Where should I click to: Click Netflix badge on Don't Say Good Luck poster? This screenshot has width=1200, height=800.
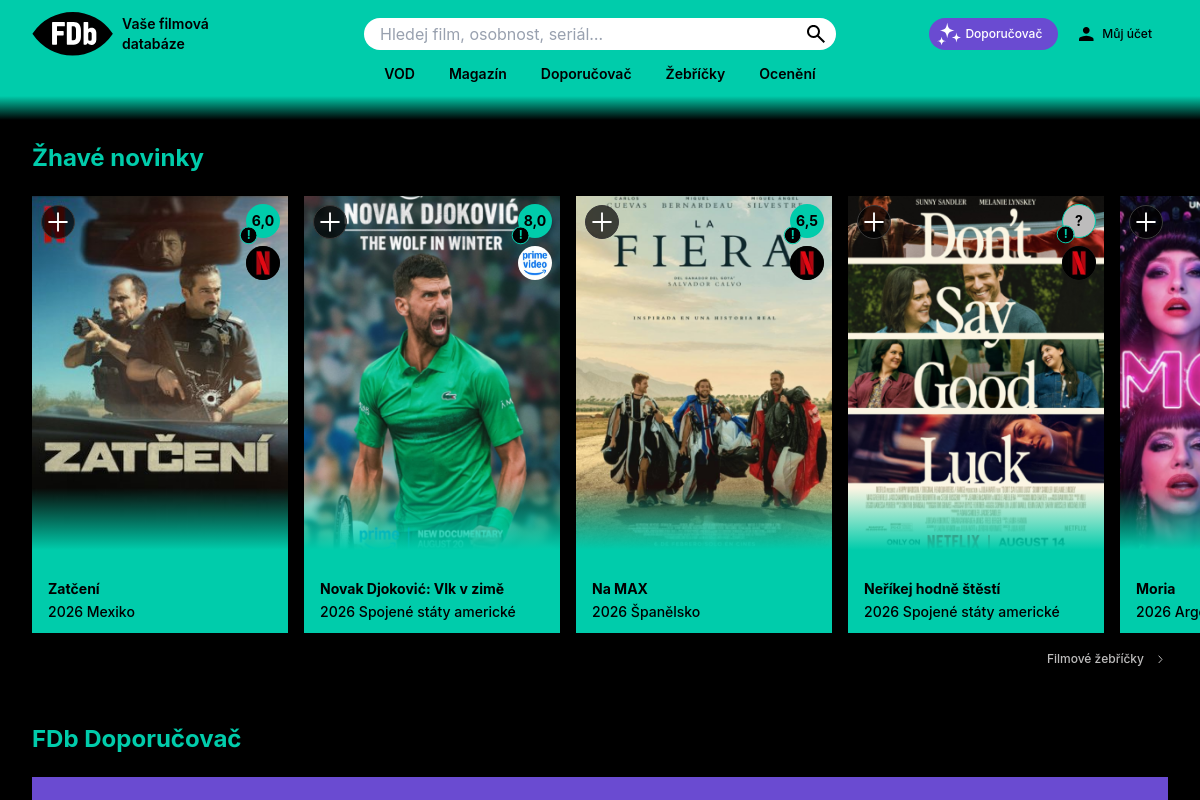pos(1079,263)
